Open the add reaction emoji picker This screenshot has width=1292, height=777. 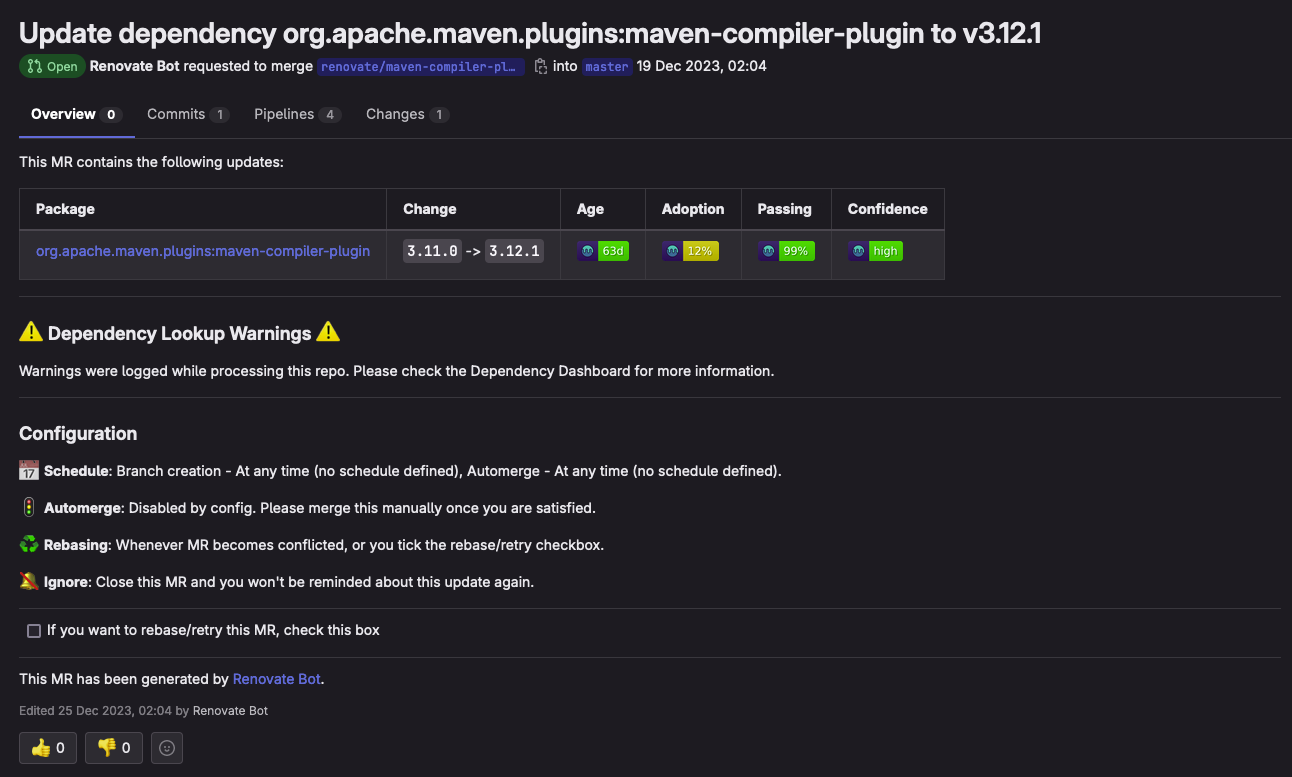167,748
